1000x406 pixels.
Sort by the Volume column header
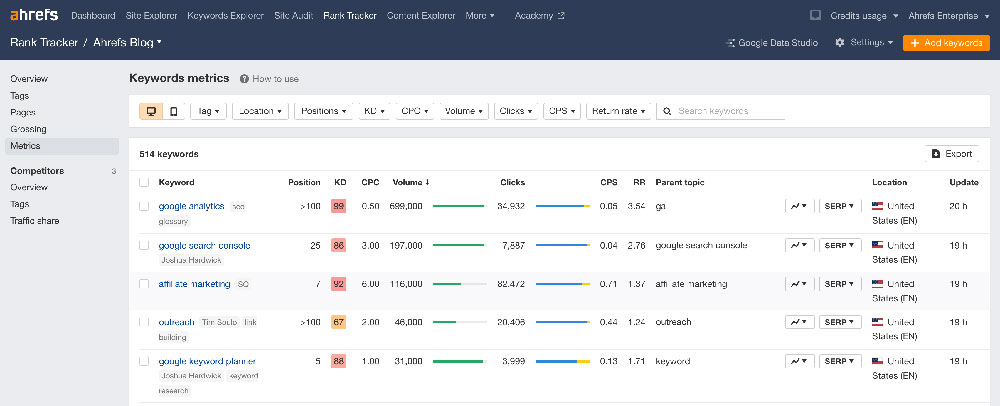[x=411, y=182]
